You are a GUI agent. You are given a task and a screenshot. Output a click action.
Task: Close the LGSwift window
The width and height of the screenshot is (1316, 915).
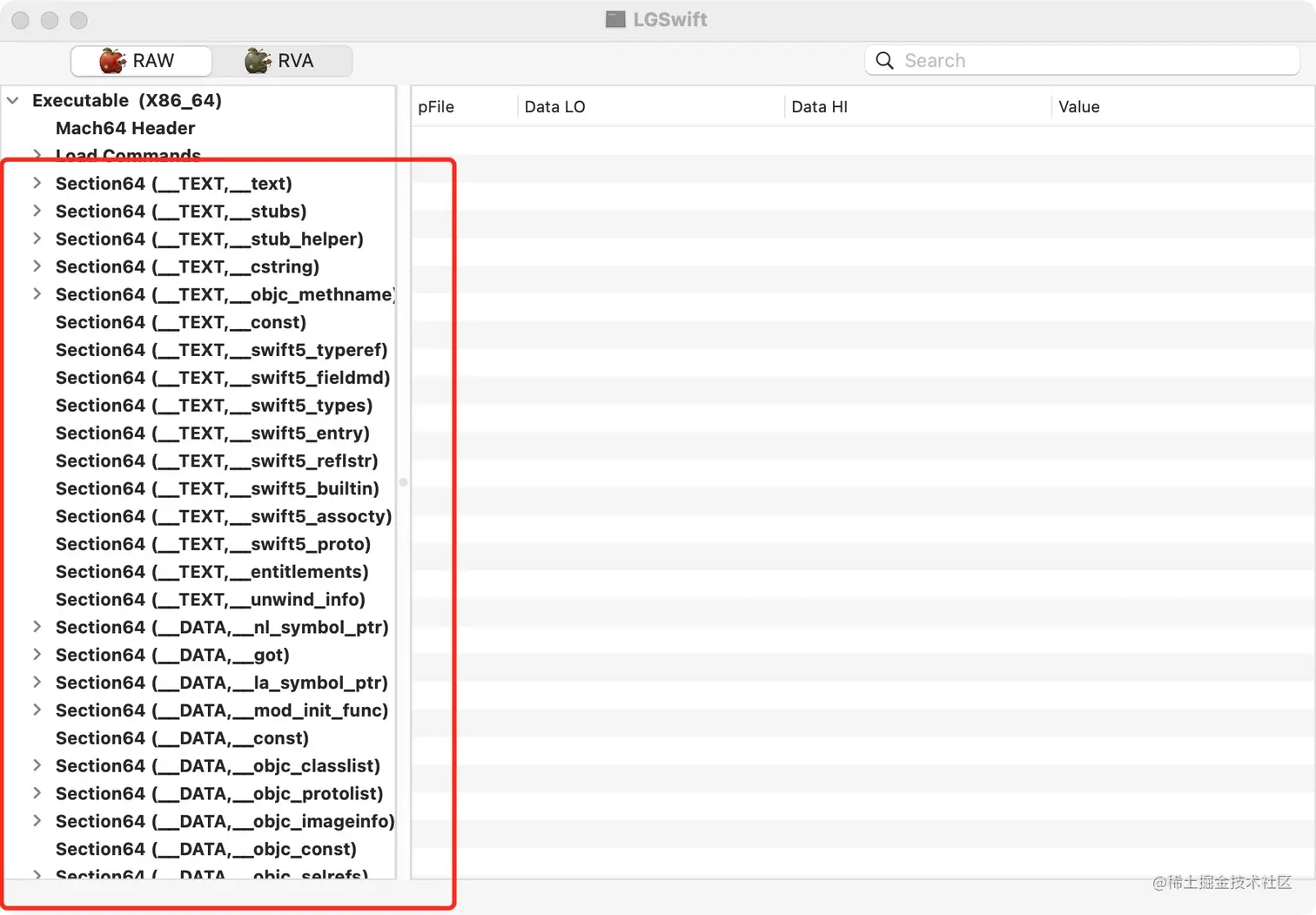[x=21, y=19]
